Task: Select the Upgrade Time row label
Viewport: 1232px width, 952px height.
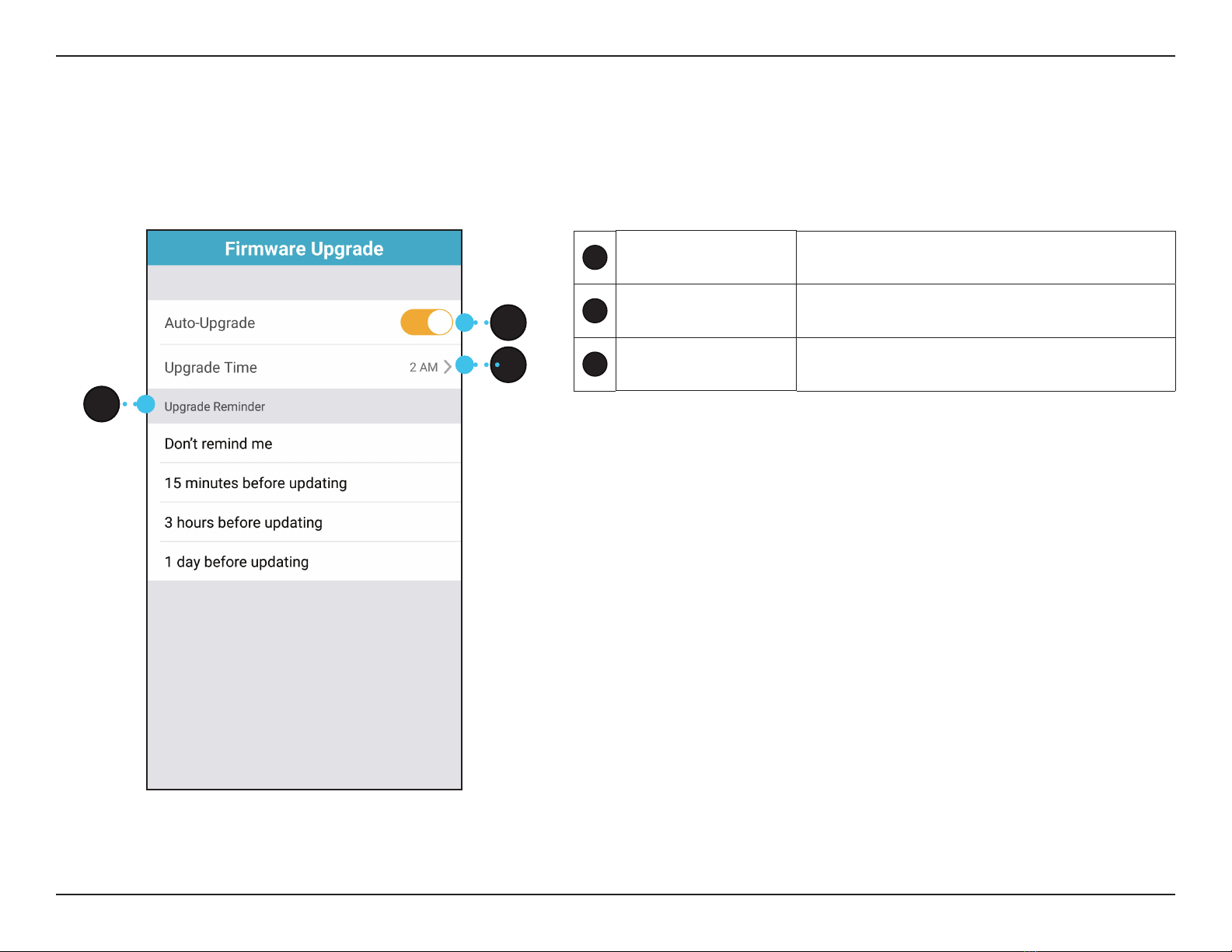Action: tap(211, 368)
